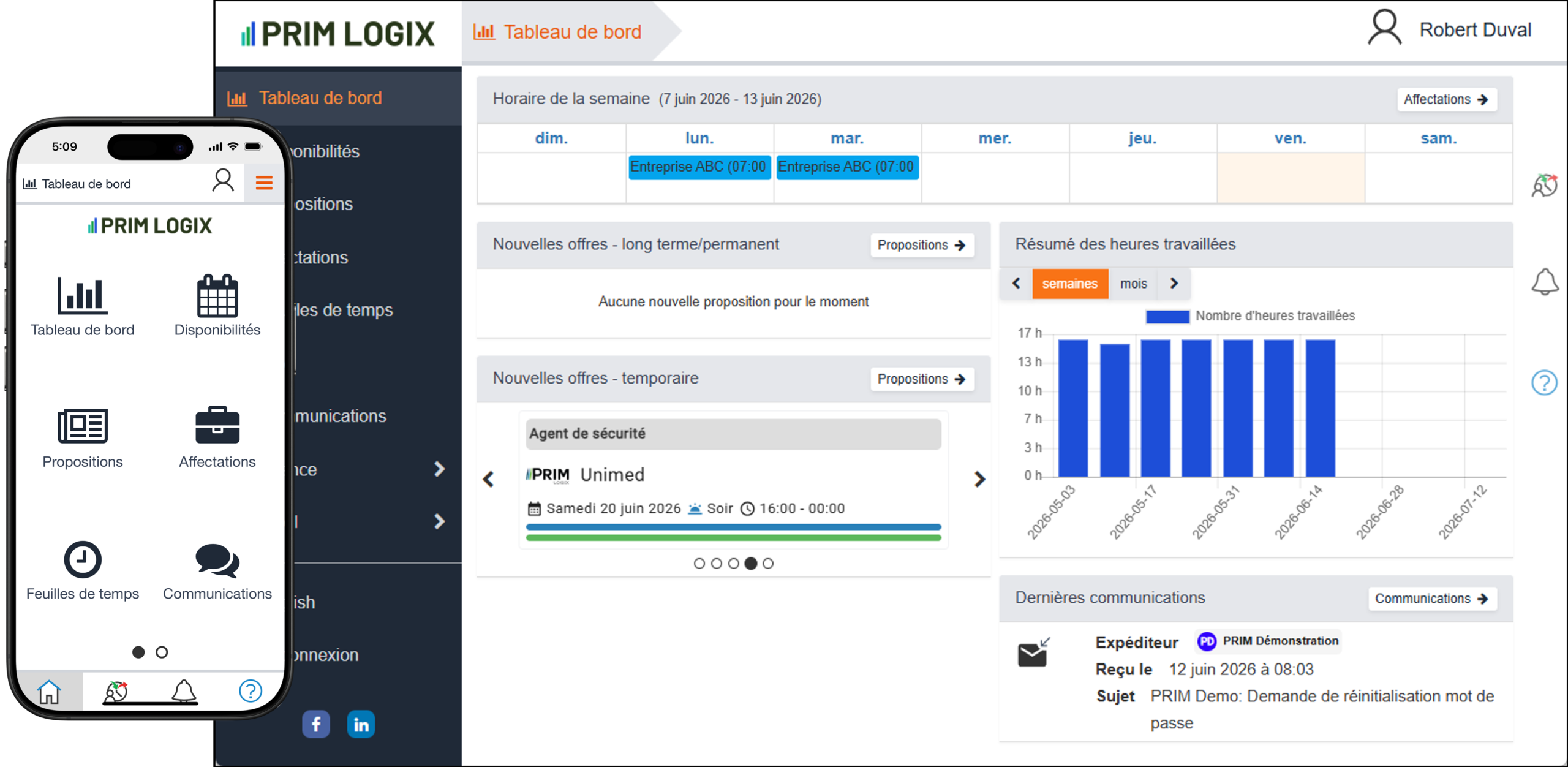This screenshot has width=1568, height=767.
Task: Tap the help question mark on phone
Action: (250, 691)
